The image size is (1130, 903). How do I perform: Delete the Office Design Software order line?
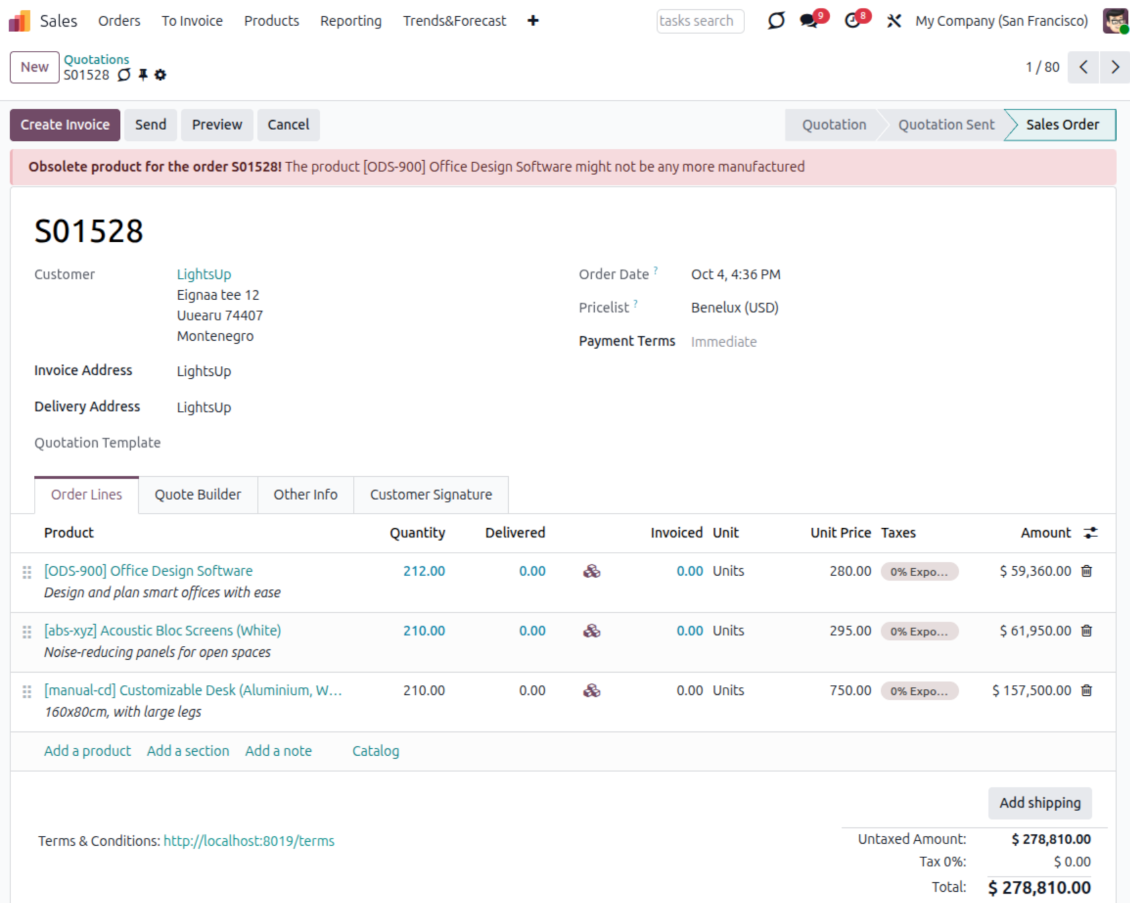coord(1087,571)
